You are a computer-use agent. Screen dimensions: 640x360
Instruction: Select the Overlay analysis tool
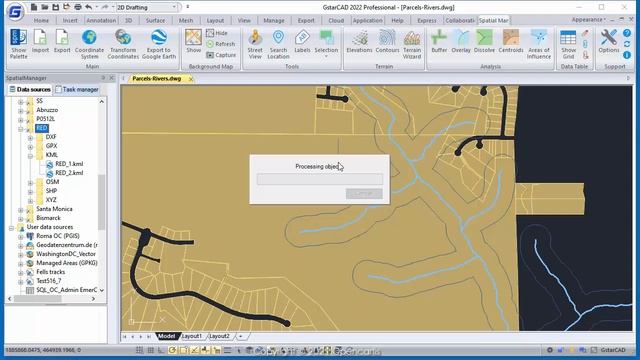(461, 41)
